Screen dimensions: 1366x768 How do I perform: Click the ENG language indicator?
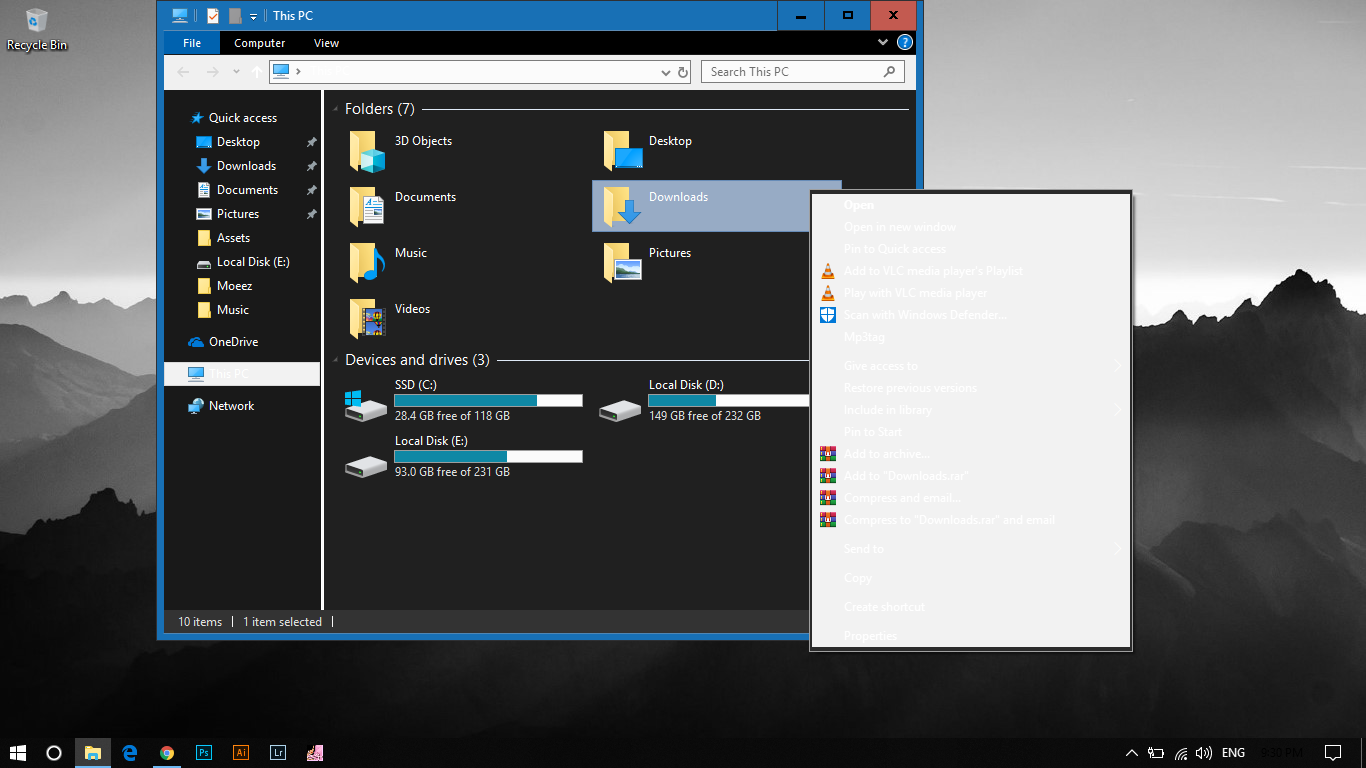pyautogui.click(x=1234, y=752)
